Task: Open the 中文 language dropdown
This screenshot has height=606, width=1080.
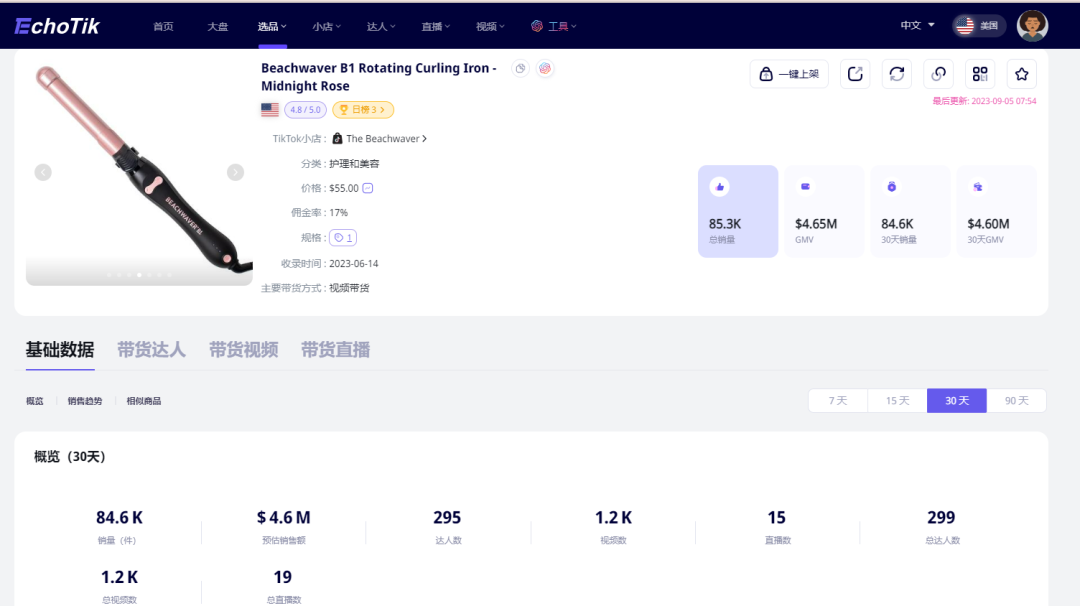Action: [x=917, y=25]
